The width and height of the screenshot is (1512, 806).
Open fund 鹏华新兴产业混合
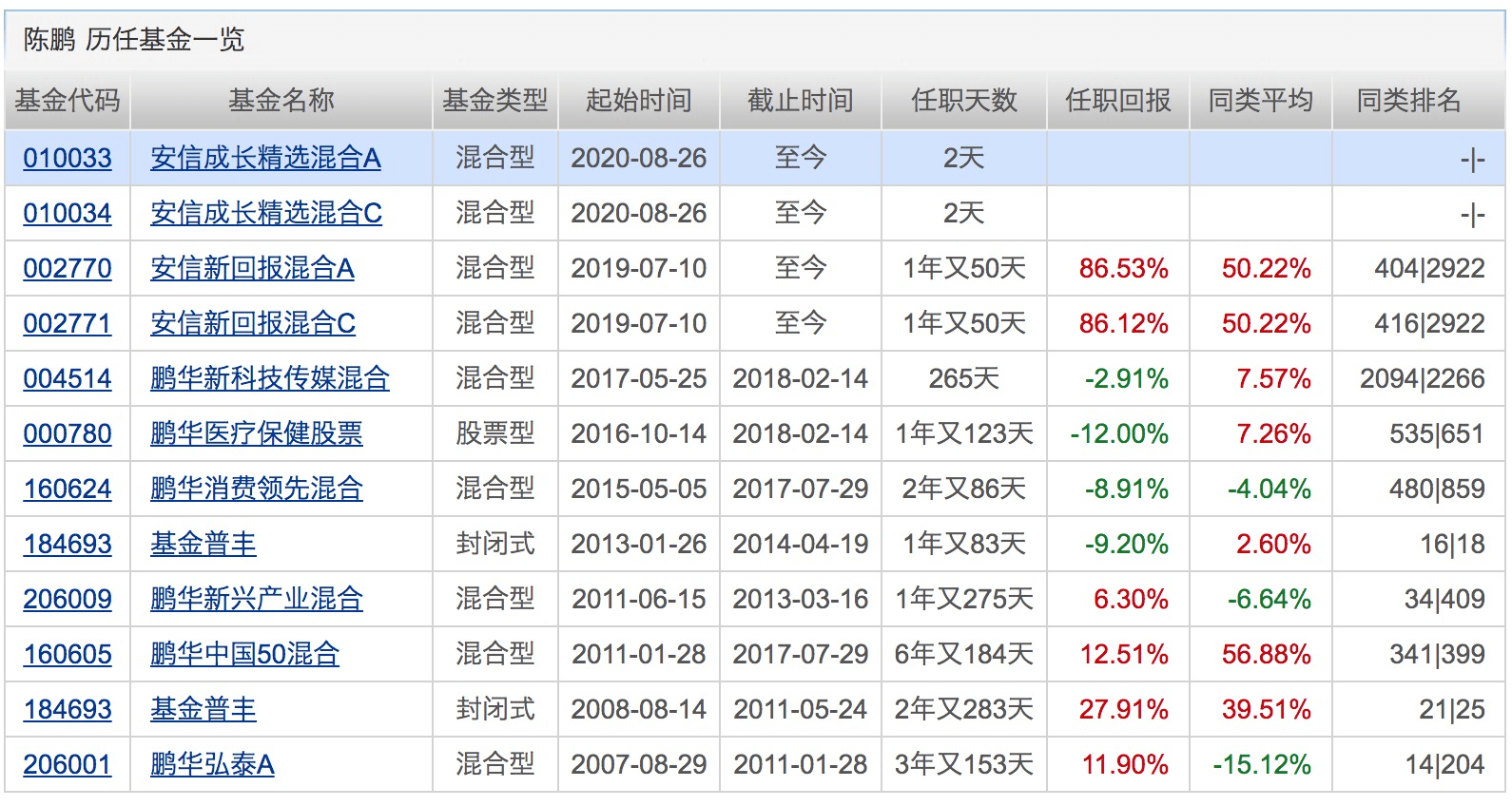coord(257,599)
